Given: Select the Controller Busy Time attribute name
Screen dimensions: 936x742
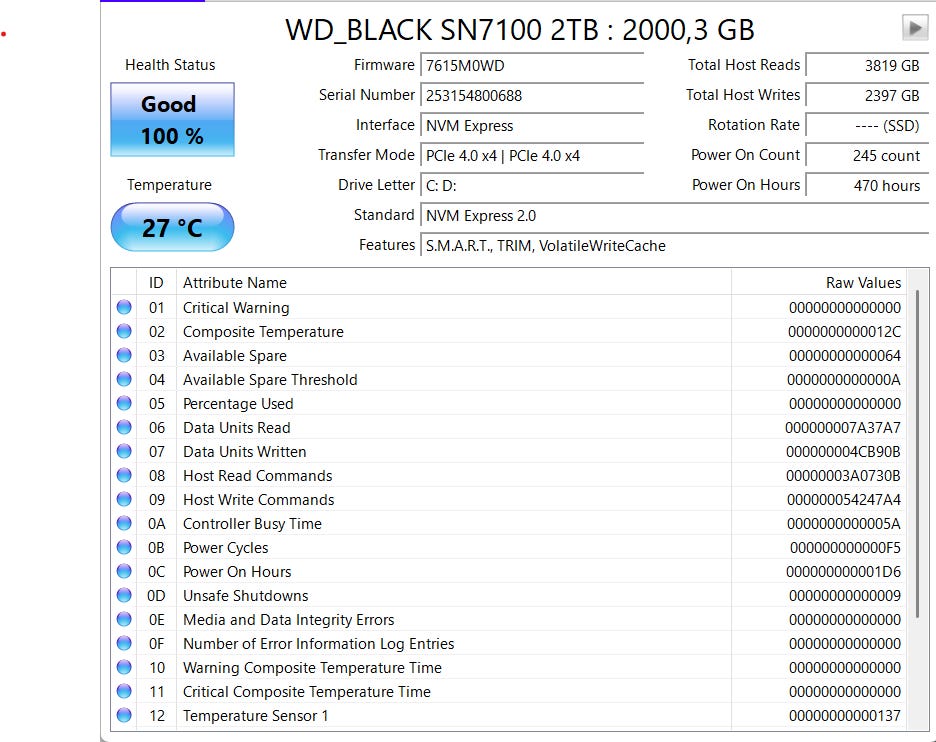Looking at the screenshot, I should 252,524.
